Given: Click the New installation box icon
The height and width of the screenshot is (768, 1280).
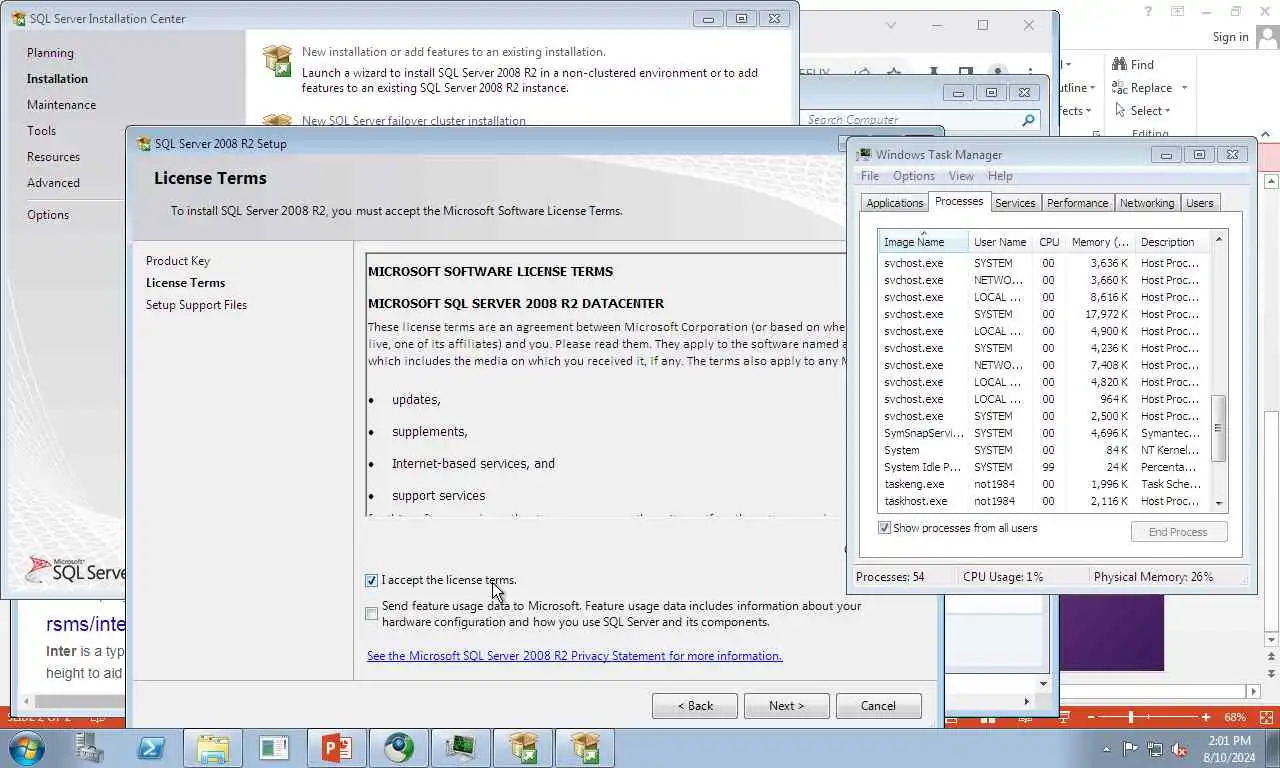Looking at the screenshot, I should (x=277, y=60).
